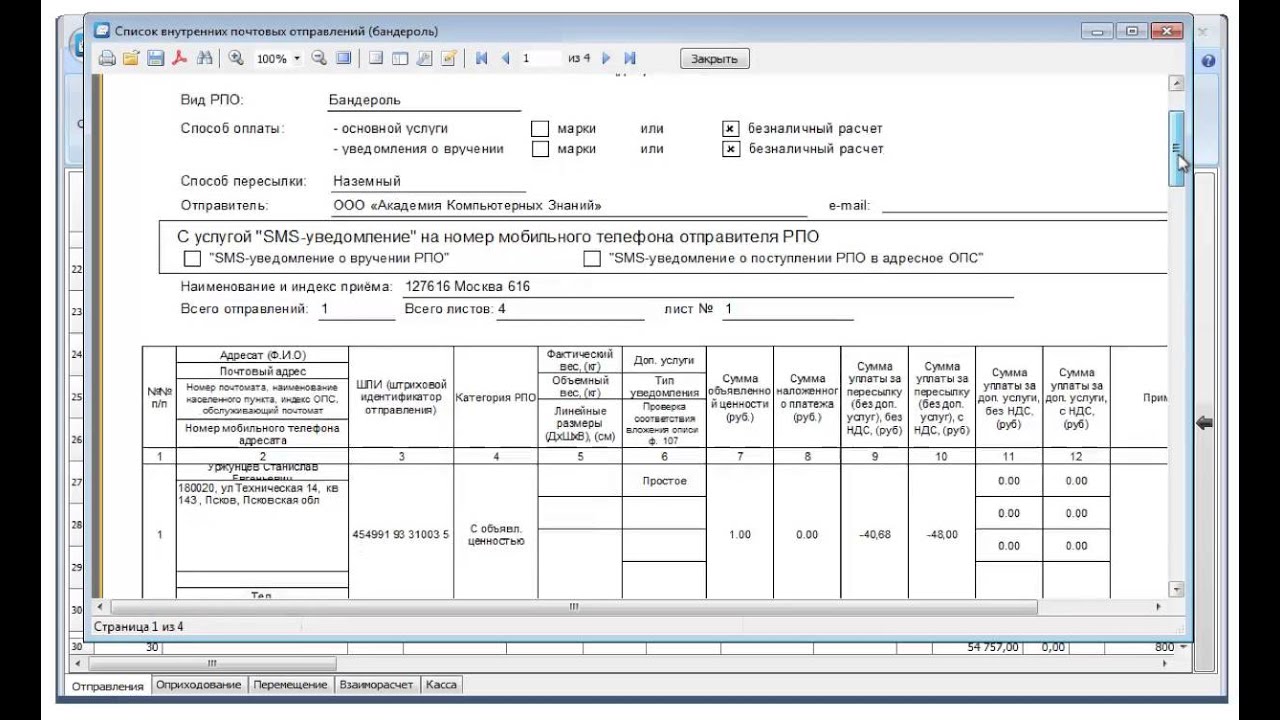This screenshot has width=1280, height=720.
Task: Click the Закрыть button
Action: (714, 59)
